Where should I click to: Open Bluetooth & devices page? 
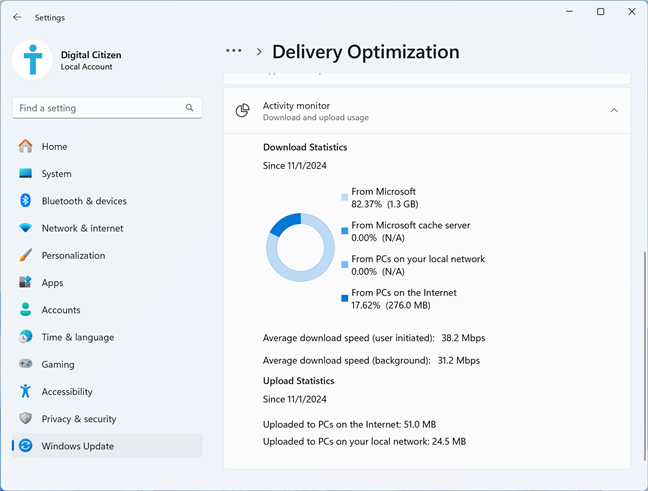point(107,201)
